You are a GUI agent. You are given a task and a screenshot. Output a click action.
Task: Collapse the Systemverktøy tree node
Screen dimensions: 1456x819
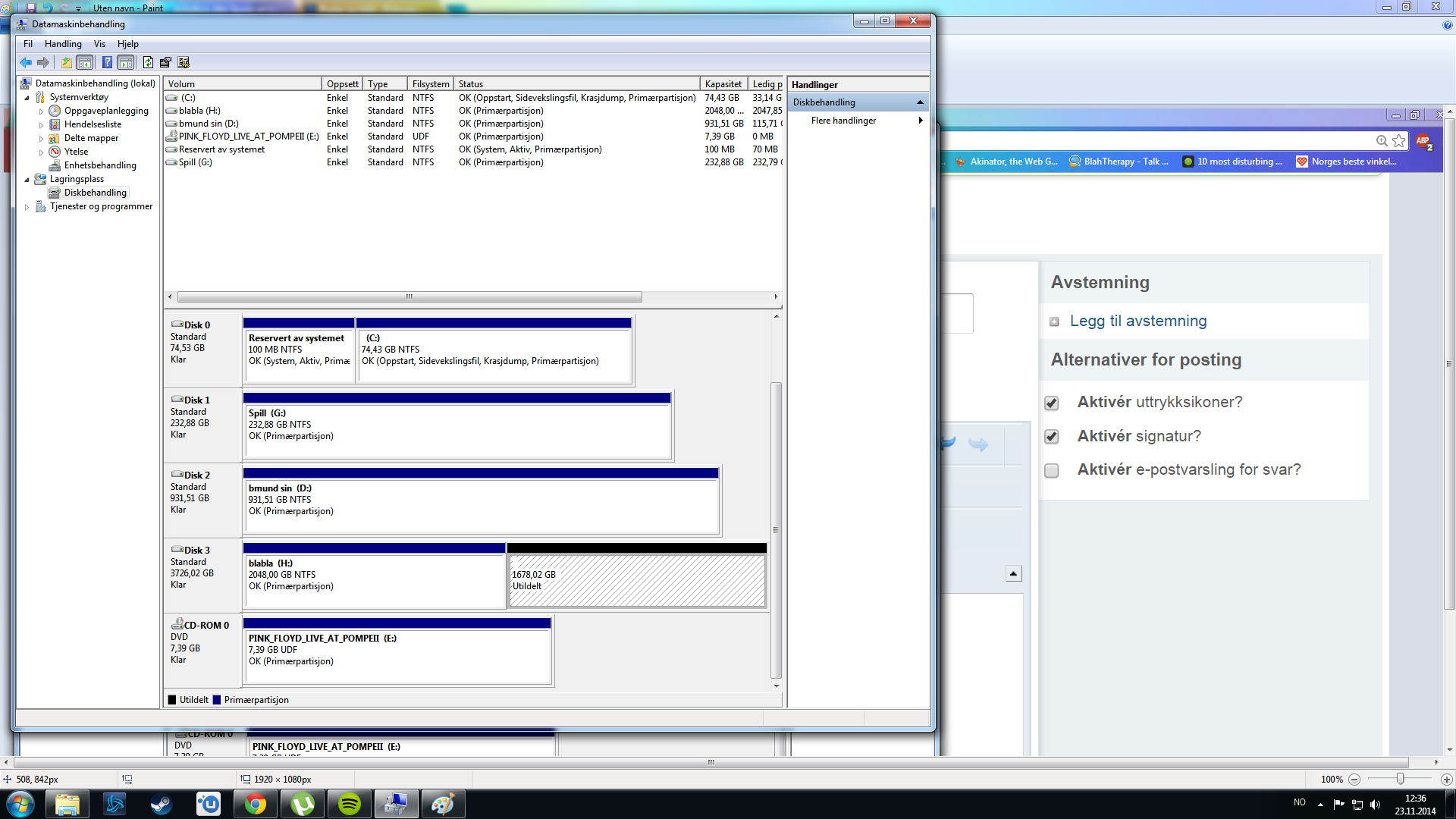pyautogui.click(x=27, y=97)
